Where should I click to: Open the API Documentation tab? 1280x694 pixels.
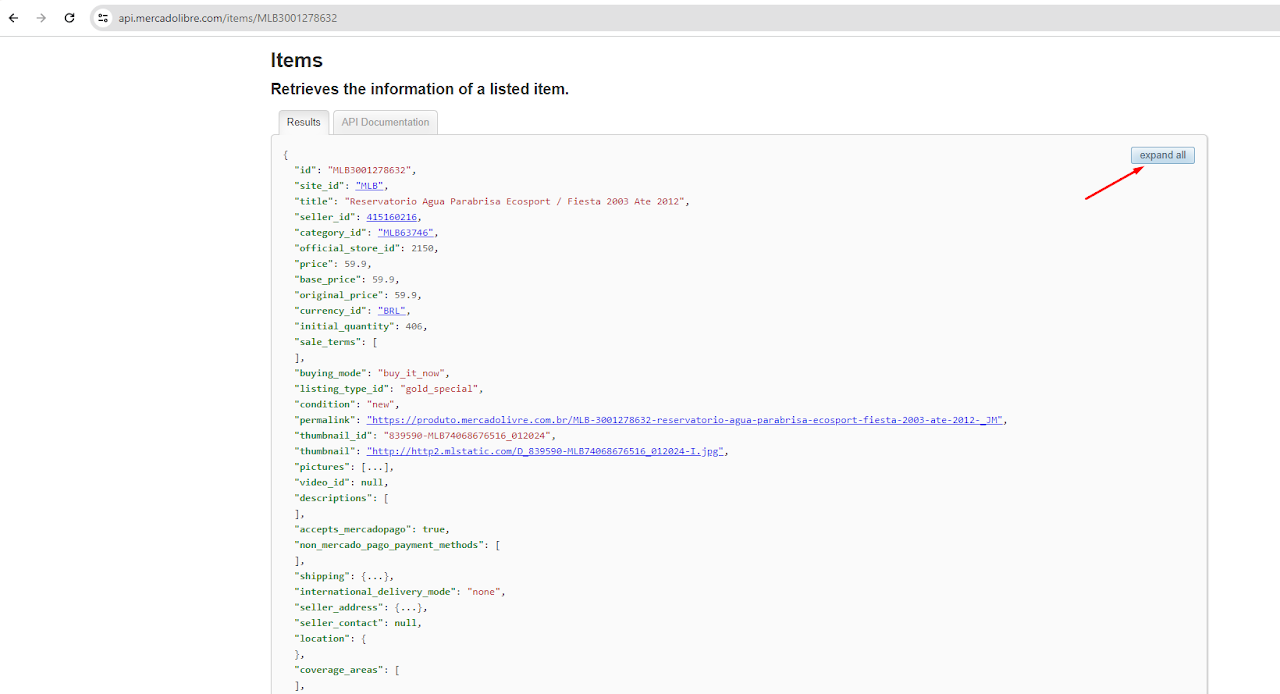point(385,122)
